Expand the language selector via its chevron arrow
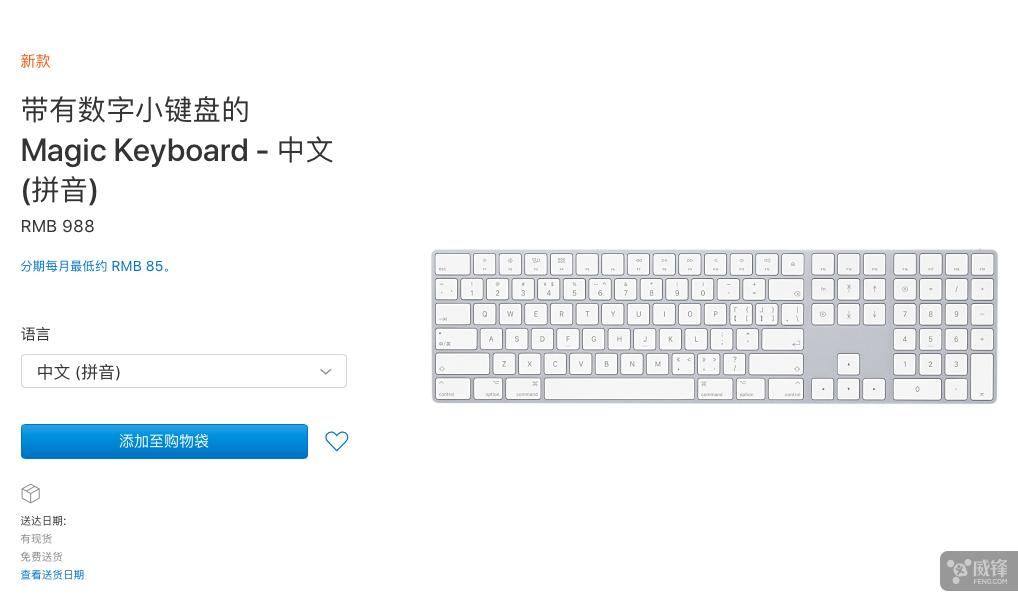This screenshot has height=596, width=1018. pos(325,371)
